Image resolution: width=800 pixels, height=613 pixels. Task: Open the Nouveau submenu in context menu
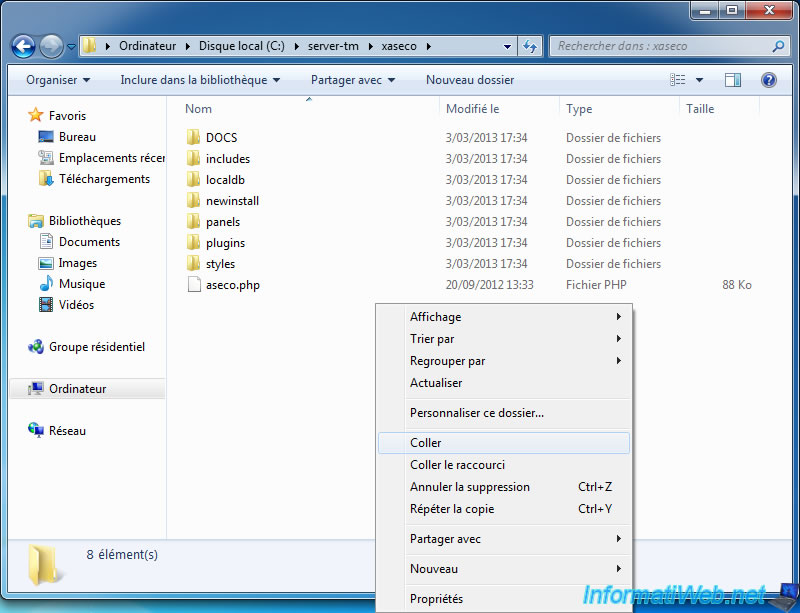pos(504,569)
